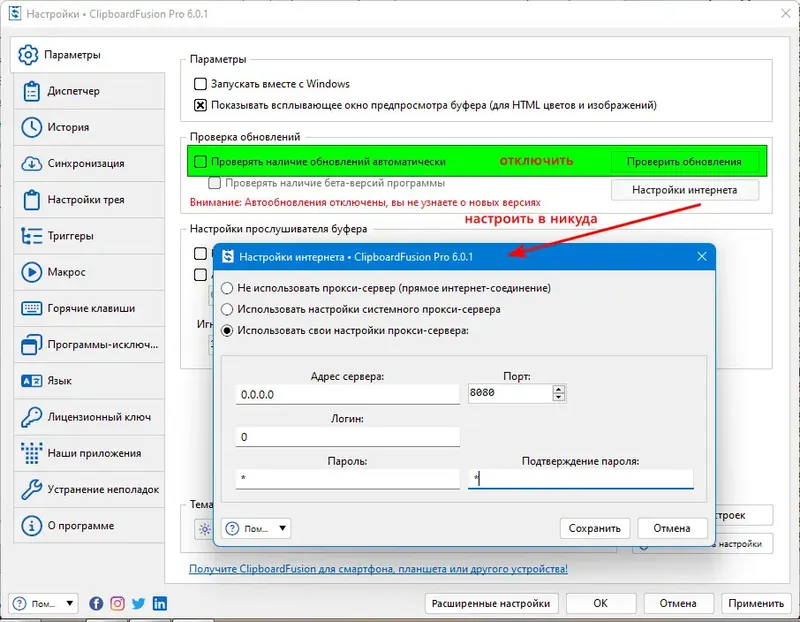The image size is (800, 622).
Task: Uncheck the buffer preview popup checkbox
Action: click(x=201, y=105)
